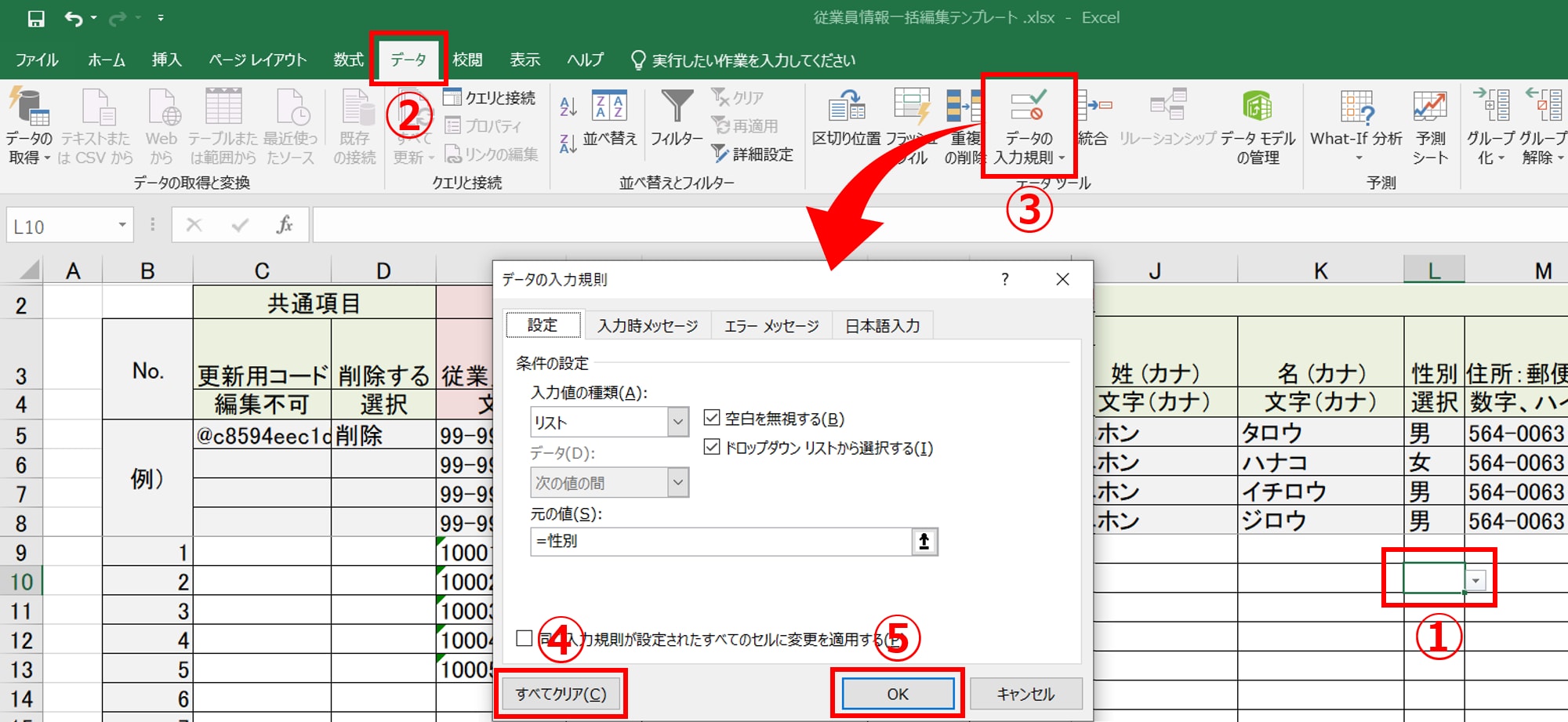
Task: Expand the Name Box dropdown
Action: (122, 226)
